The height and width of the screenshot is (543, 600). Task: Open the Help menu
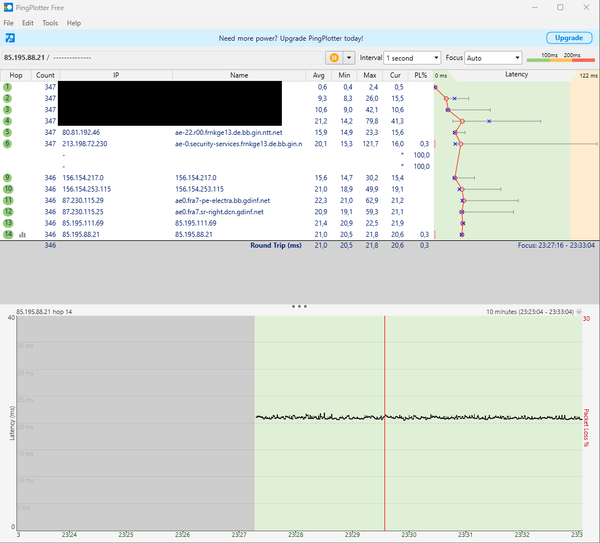[74, 23]
